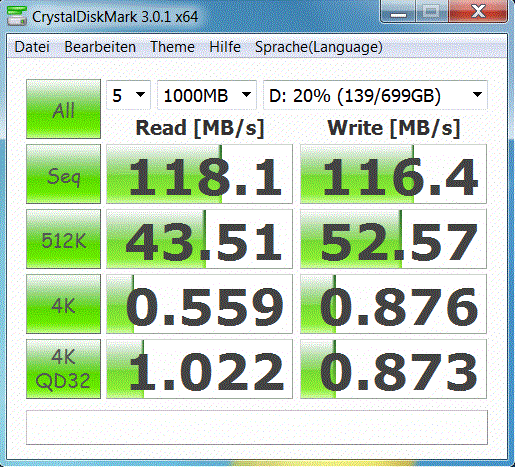Screen dimensions: 515x467
Task: Expand the drive D: selection dropdown
Action: pyautogui.click(x=375, y=95)
